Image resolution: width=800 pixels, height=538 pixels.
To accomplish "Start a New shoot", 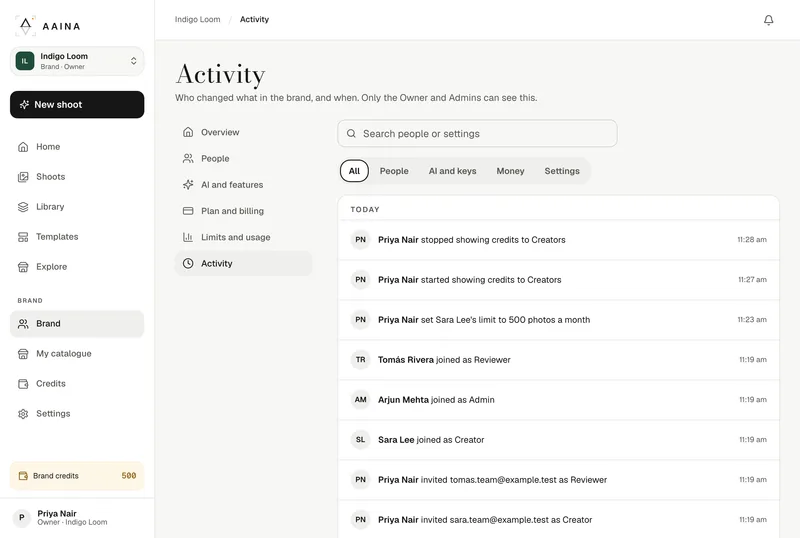I will coord(77,105).
